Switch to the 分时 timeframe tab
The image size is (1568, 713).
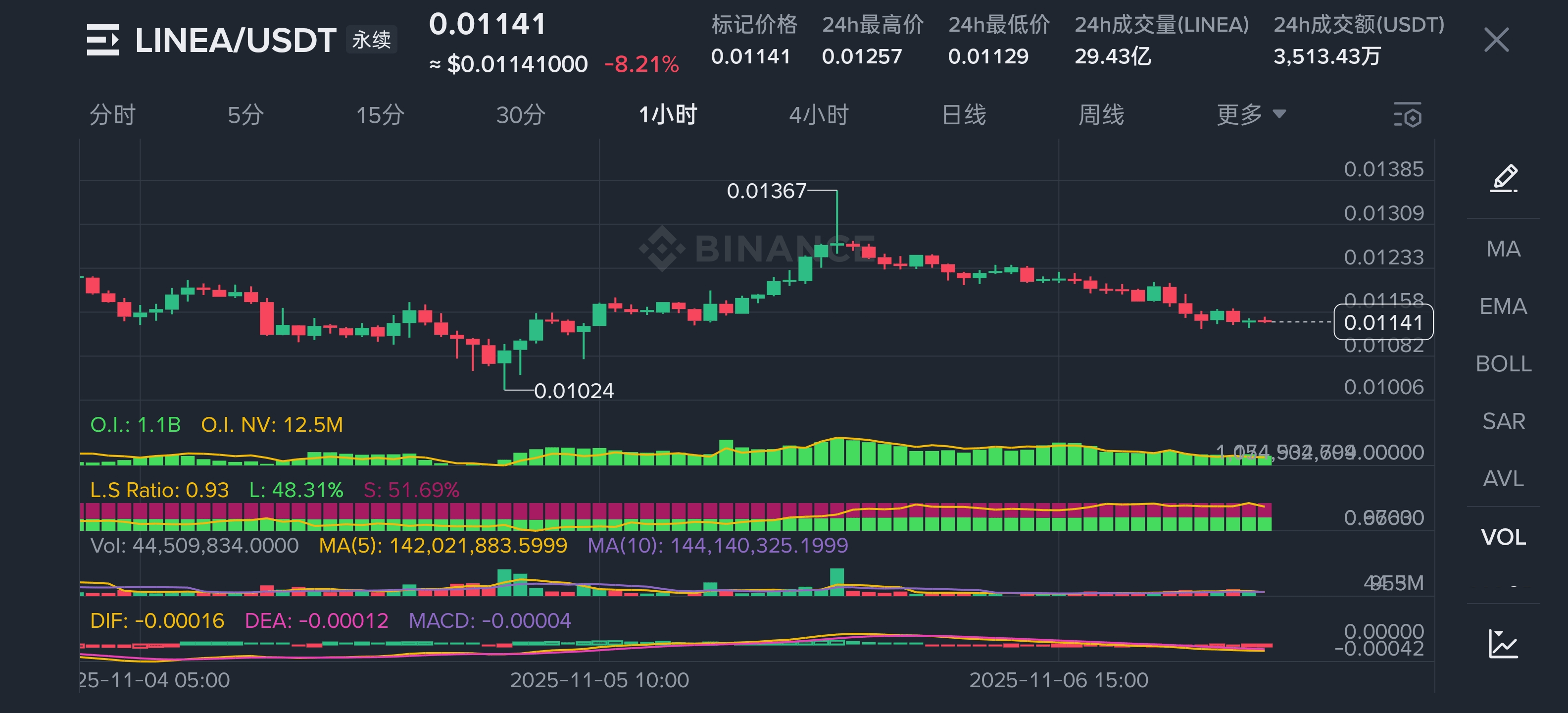tap(113, 114)
